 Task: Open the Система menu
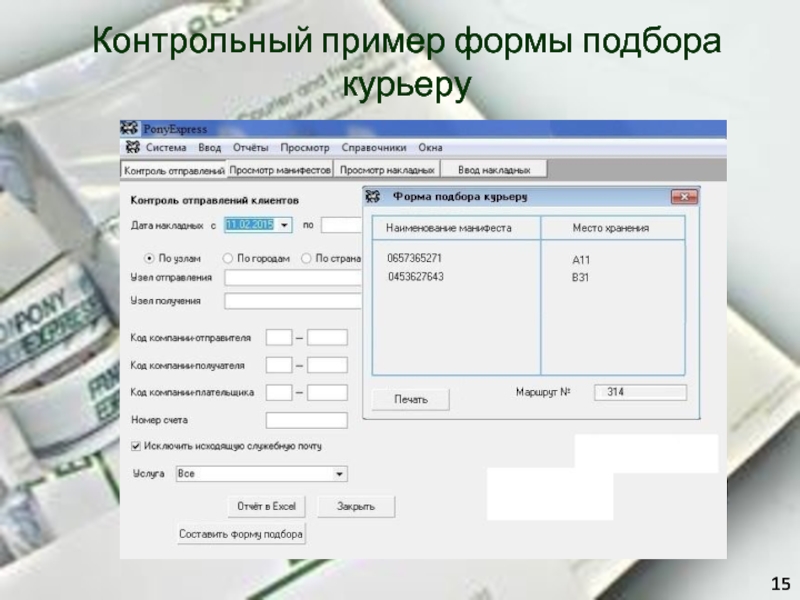coord(165,147)
